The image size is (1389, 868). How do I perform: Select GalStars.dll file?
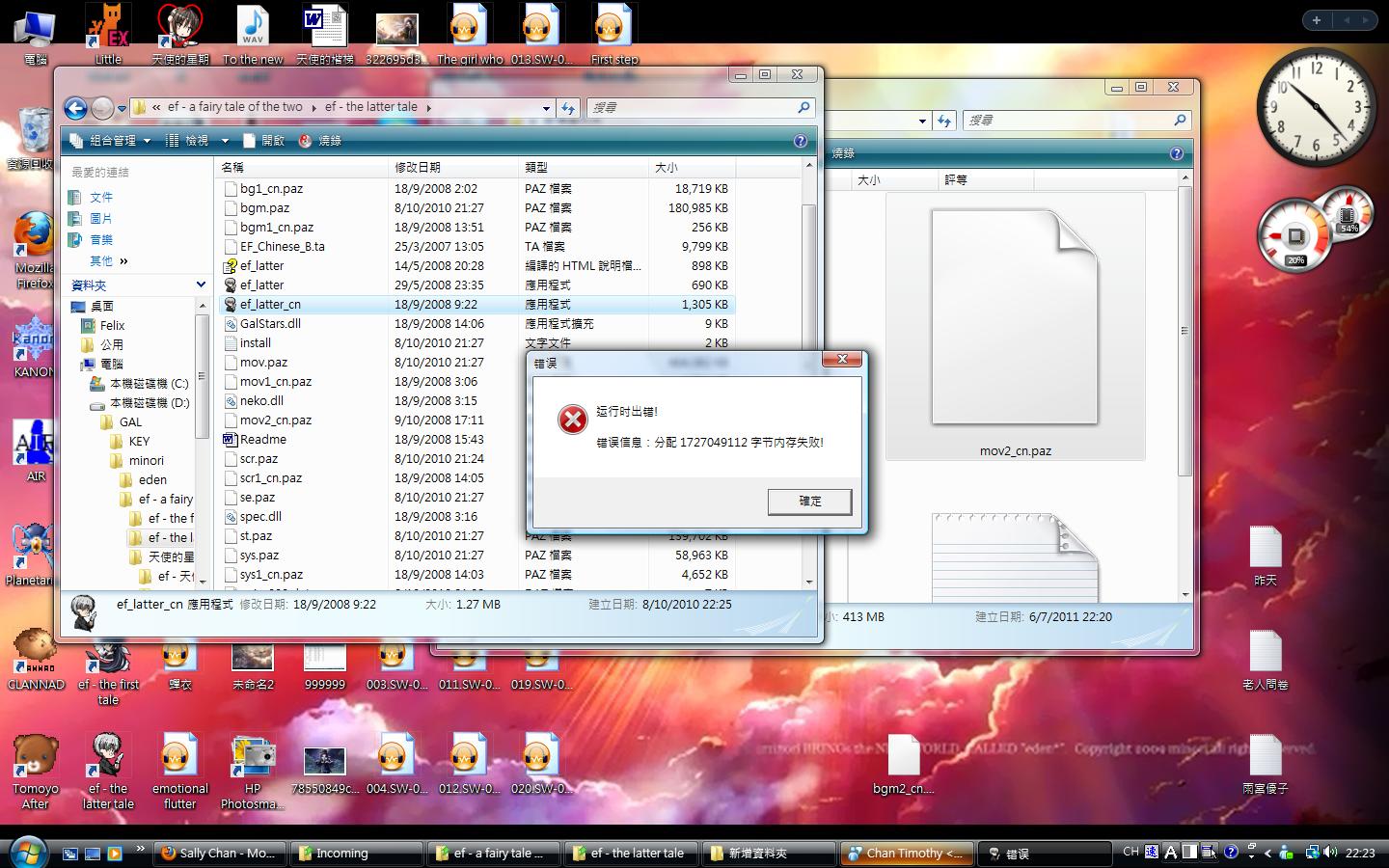(x=270, y=324)
